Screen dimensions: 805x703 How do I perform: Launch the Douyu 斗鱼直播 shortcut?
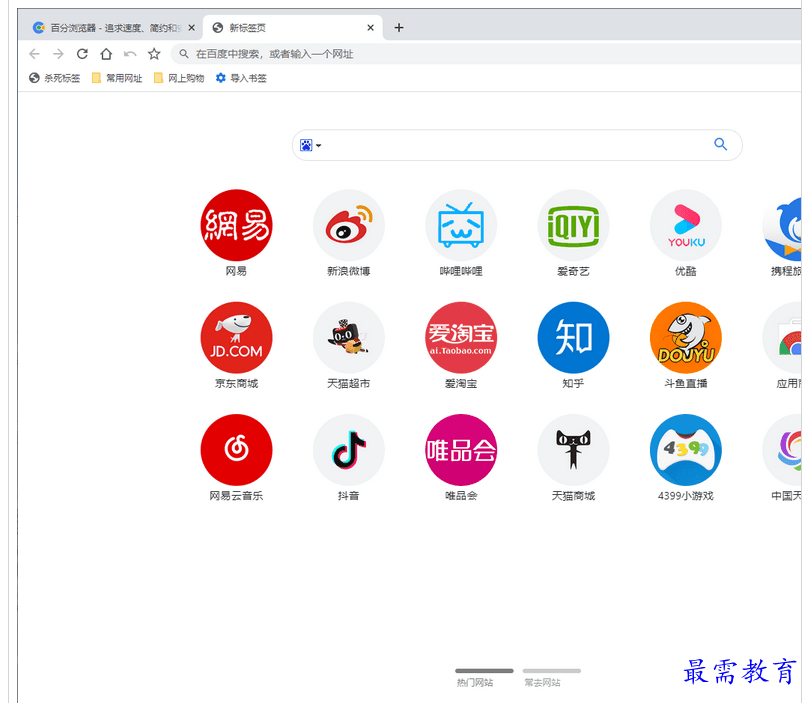coord(685,338)
